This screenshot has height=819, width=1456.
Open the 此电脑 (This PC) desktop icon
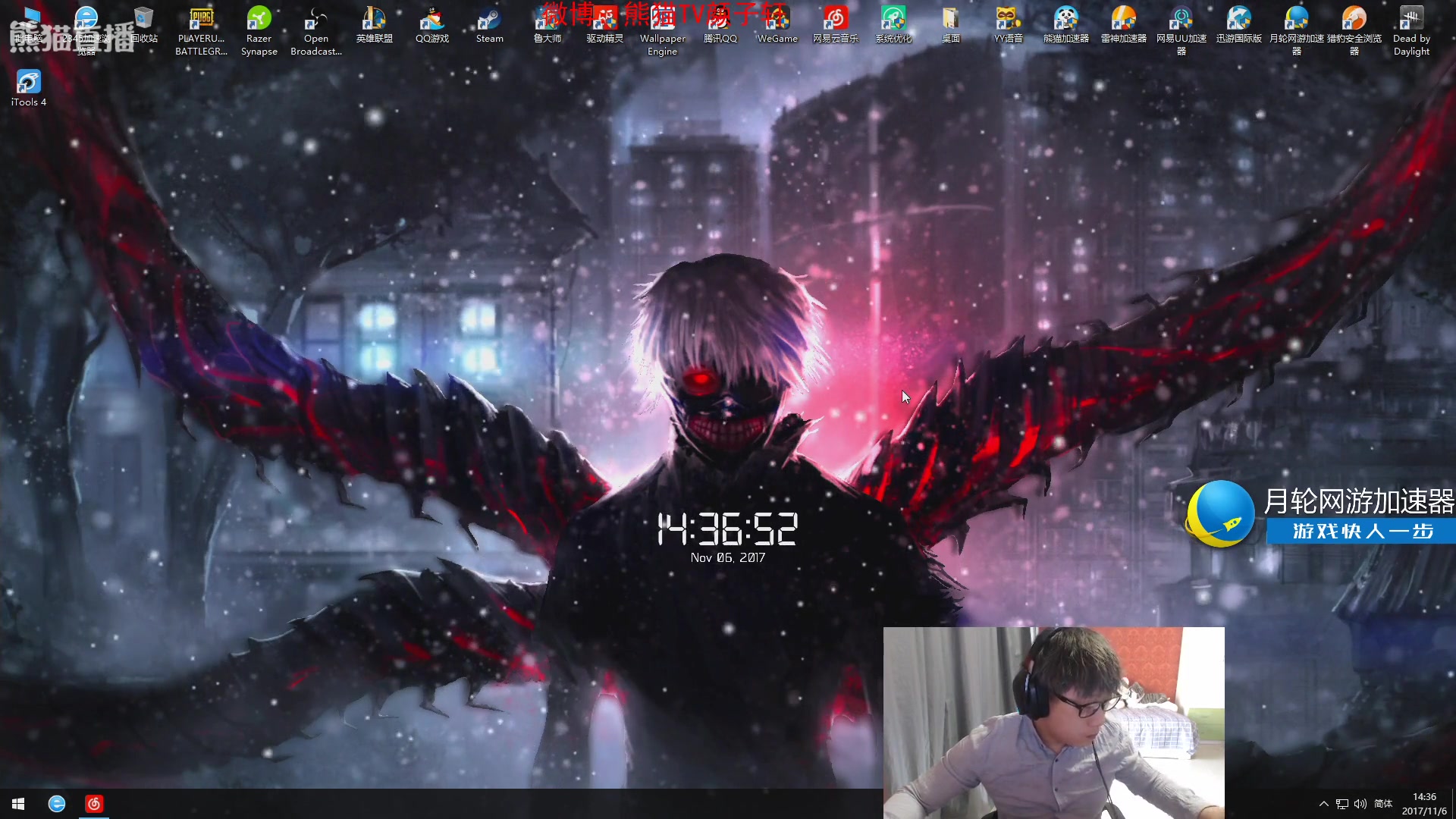pos(29,25)
